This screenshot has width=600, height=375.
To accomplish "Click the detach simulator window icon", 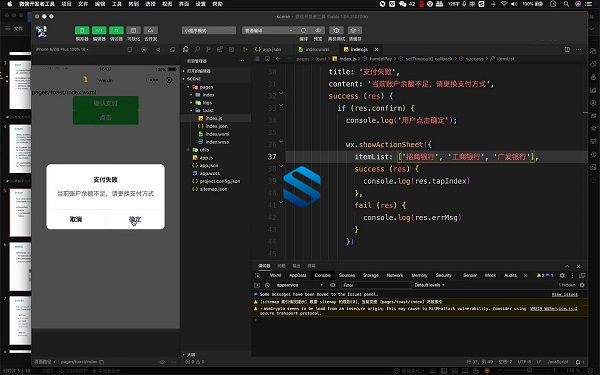I will 173,50.
